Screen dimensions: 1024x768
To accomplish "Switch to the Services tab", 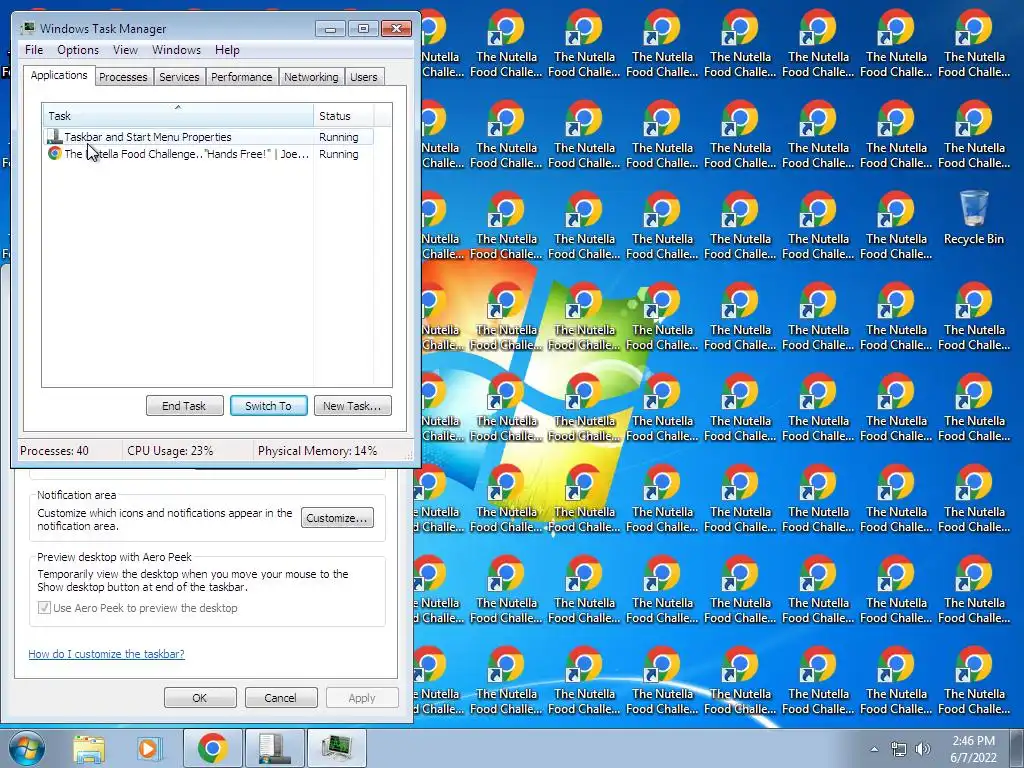I will 179,77.
